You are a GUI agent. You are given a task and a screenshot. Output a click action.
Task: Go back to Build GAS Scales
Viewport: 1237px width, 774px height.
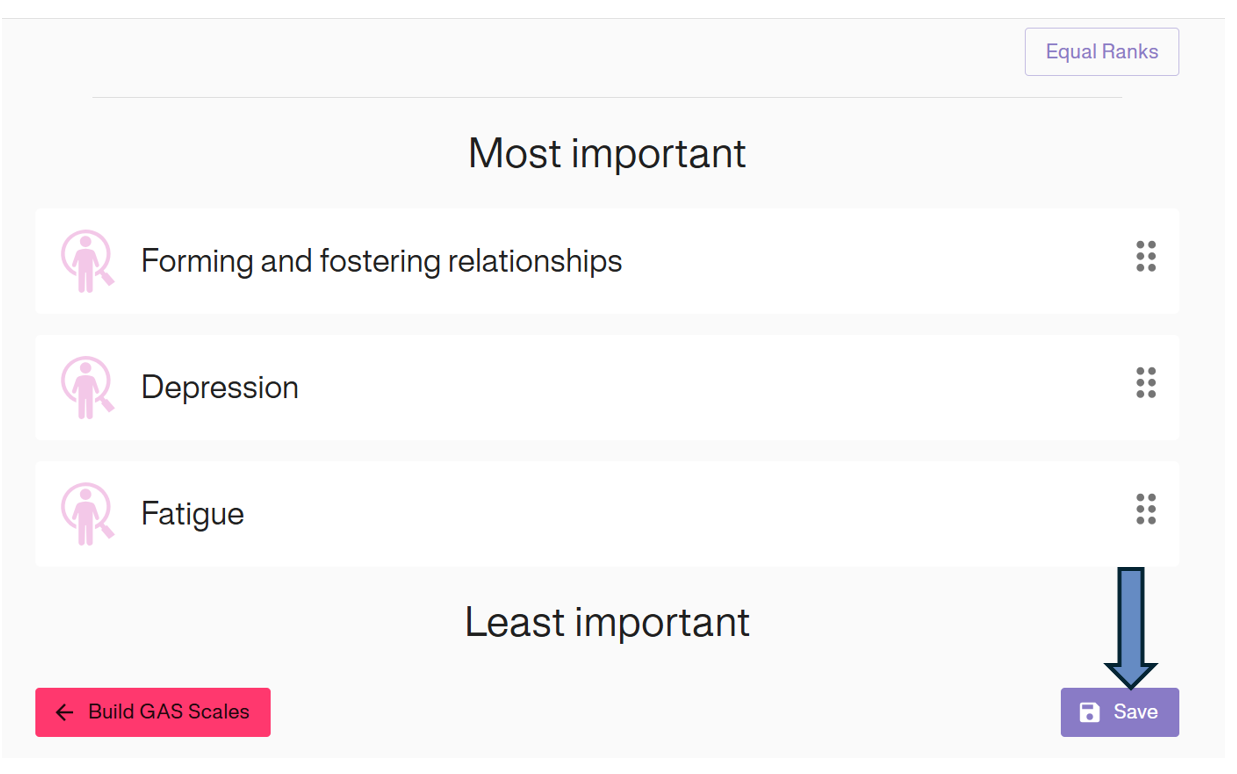(x=153, y=712)
